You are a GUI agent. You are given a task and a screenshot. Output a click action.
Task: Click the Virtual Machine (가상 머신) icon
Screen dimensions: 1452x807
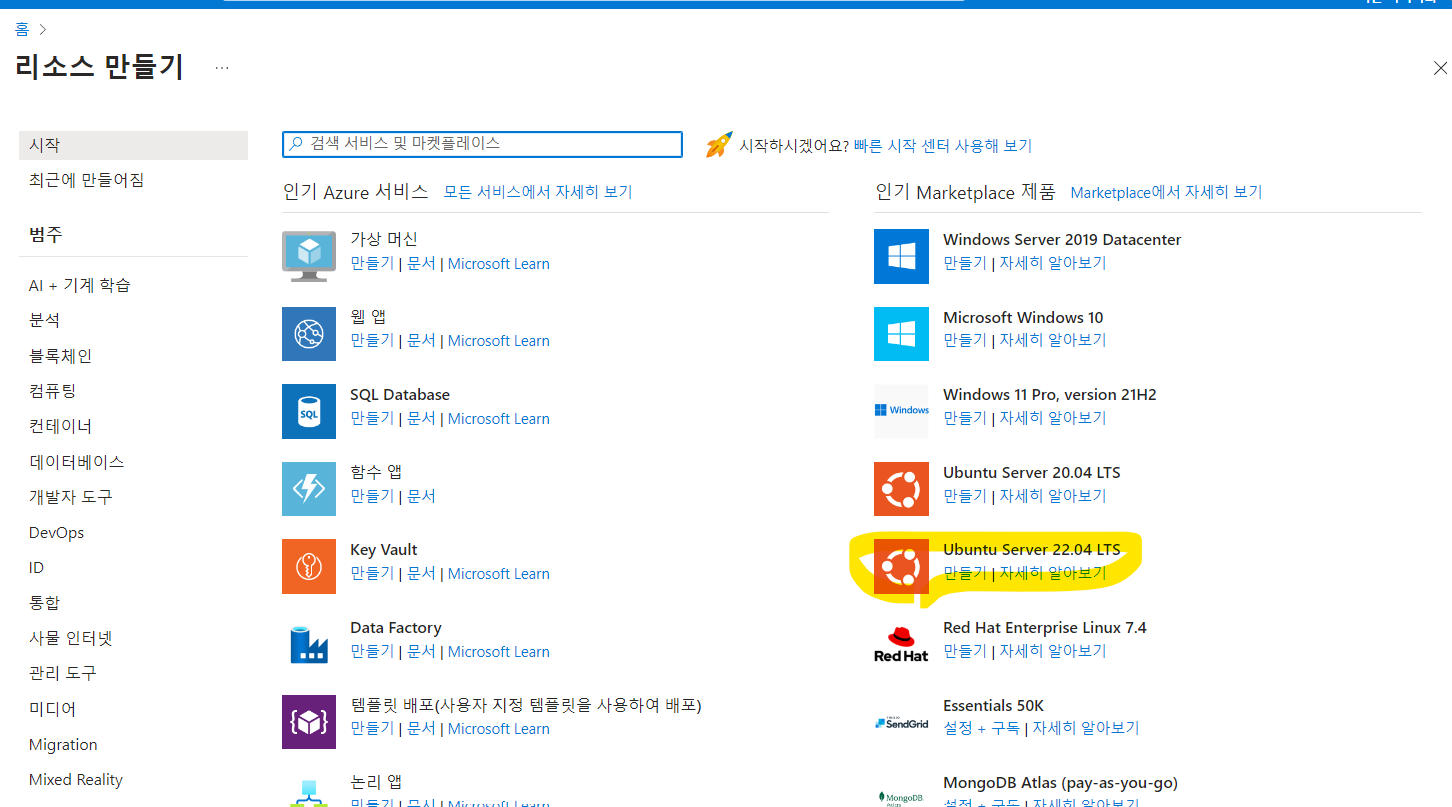tap(309, 256)
